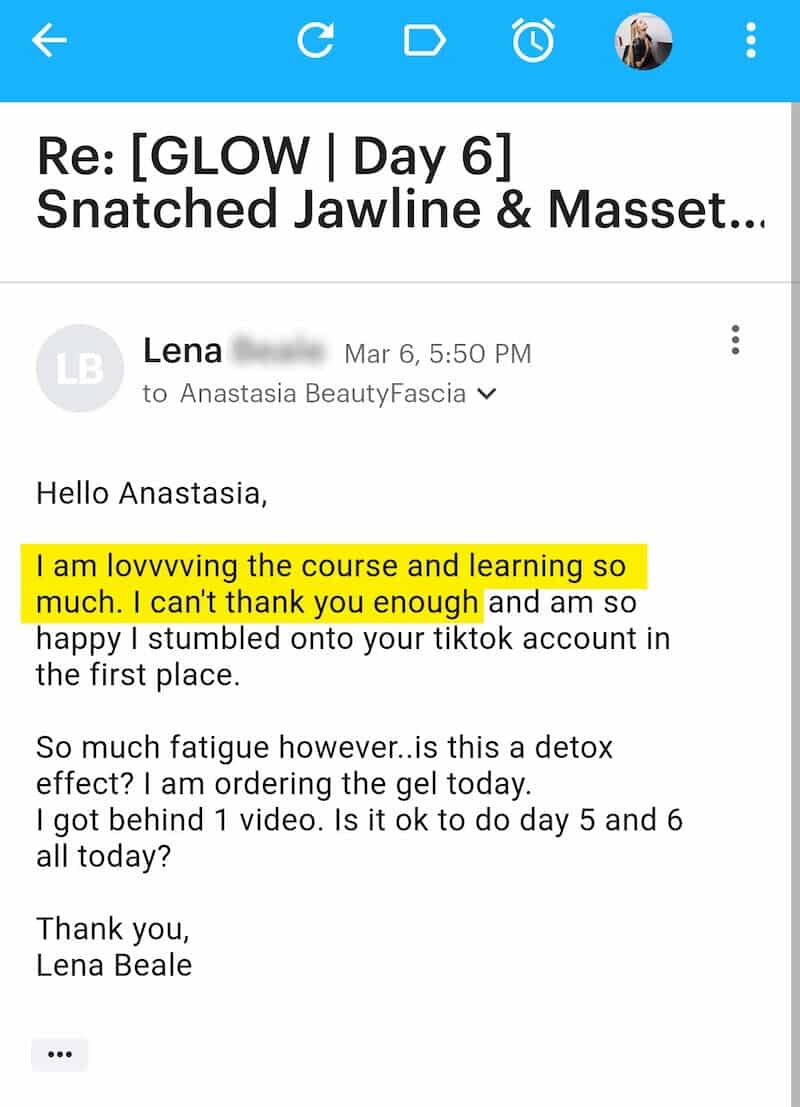The width and height of the screenshot is (800, 1107).
Task: Open the label tag icon
Action: point(423,41)
